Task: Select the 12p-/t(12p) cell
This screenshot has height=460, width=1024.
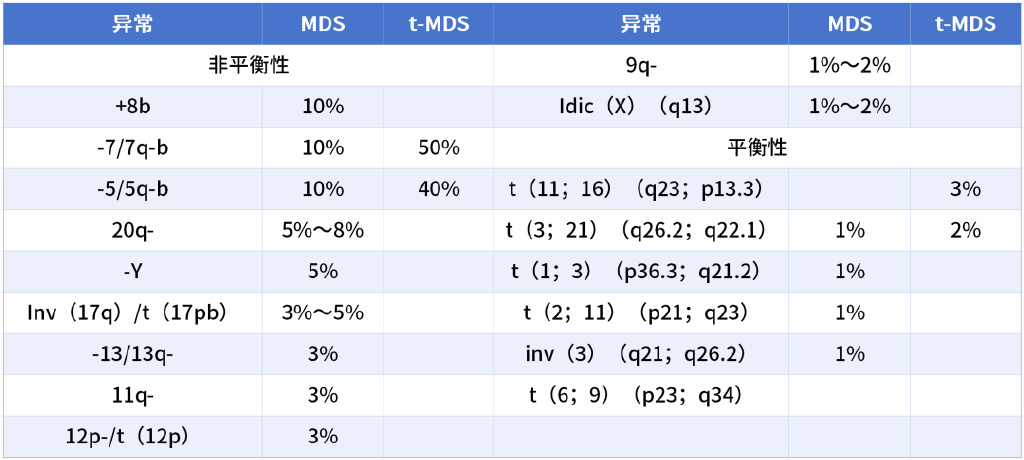Action: click(x=133, y=436)
